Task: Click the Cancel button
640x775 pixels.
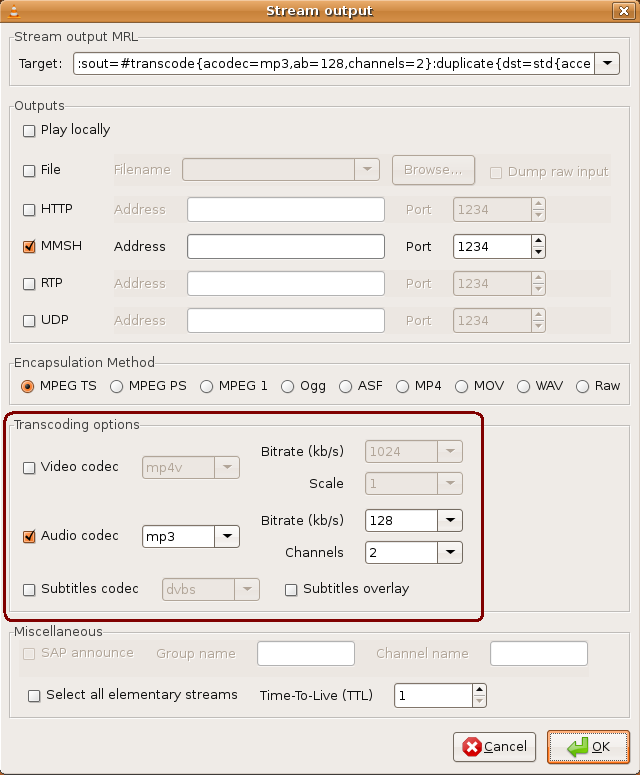Action: click(x=495, y=747)
